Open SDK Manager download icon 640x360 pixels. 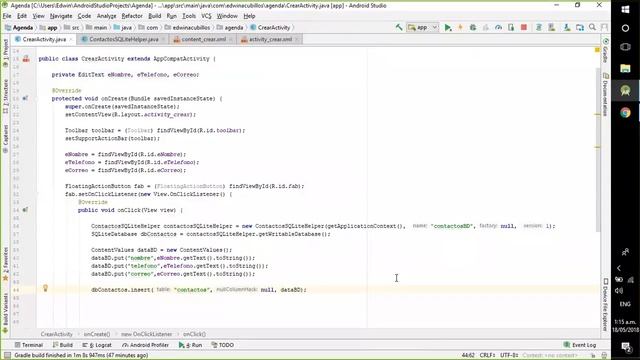point(567,27)
